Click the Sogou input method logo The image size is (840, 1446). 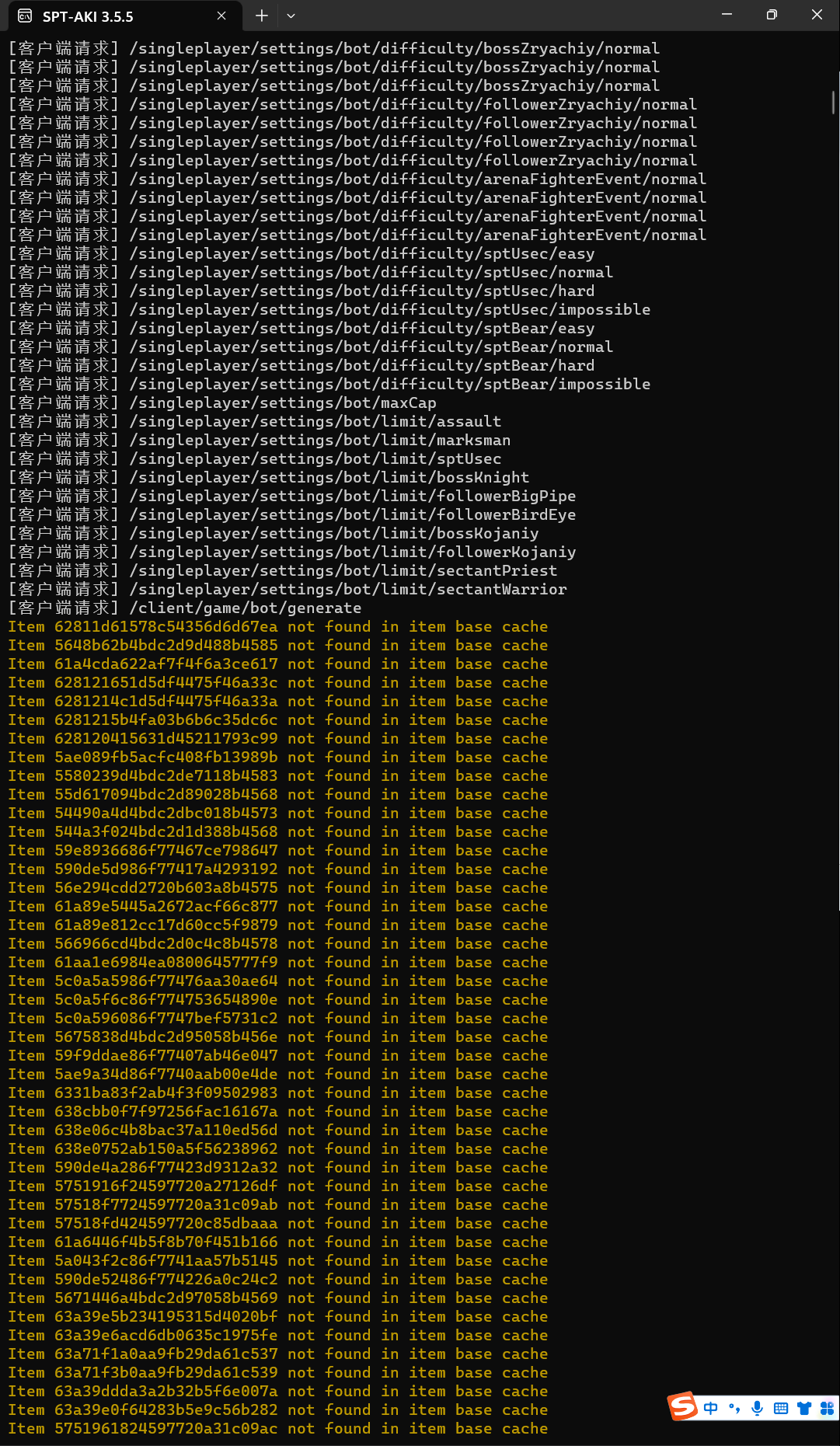(x=683, y=1406)
